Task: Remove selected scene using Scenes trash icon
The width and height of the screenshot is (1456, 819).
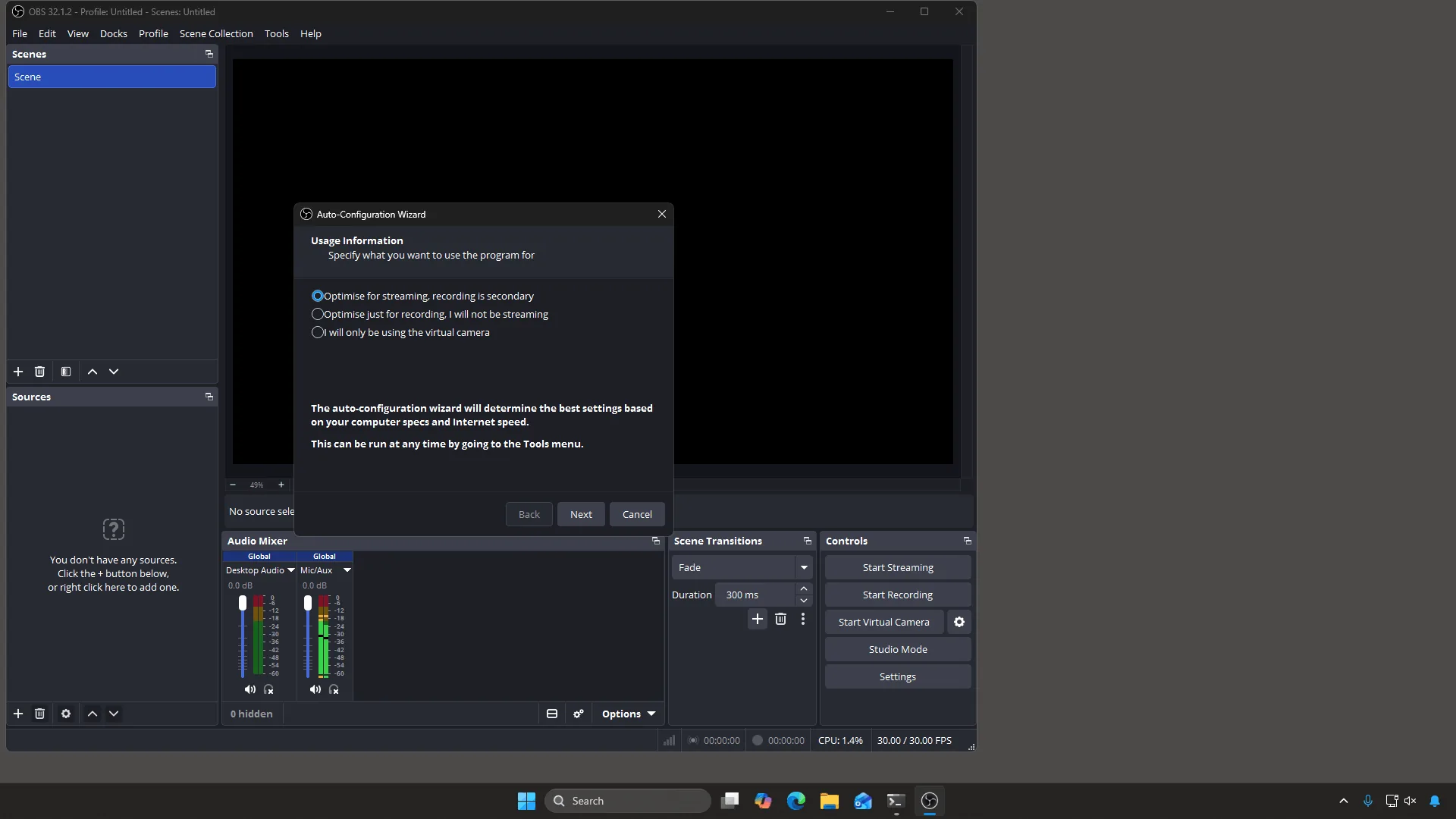Action: (39, 372)
